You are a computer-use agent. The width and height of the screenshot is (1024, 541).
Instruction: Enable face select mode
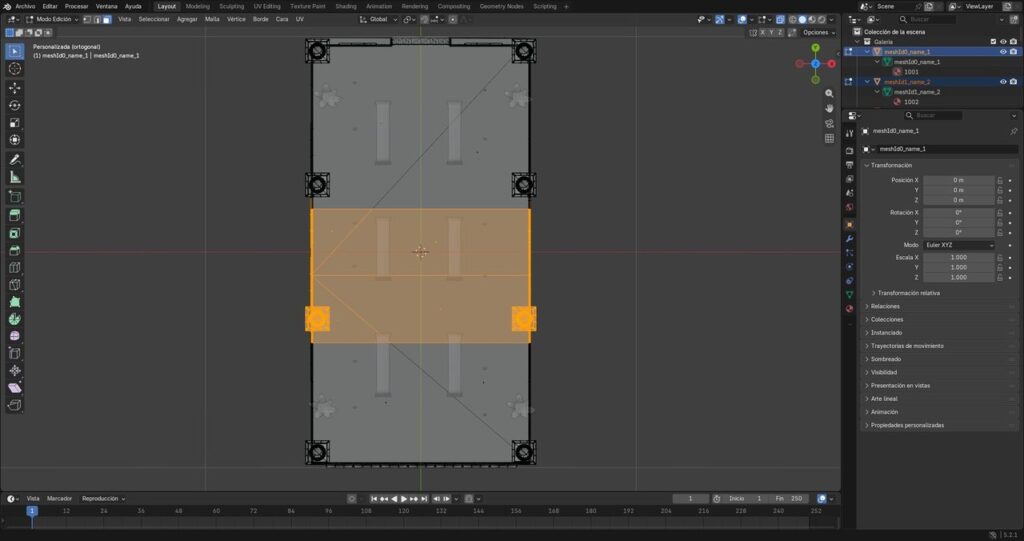pos(107,20)
